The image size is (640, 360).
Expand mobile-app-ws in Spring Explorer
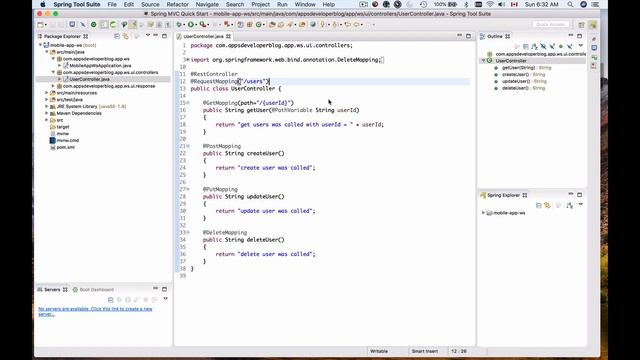483,213
